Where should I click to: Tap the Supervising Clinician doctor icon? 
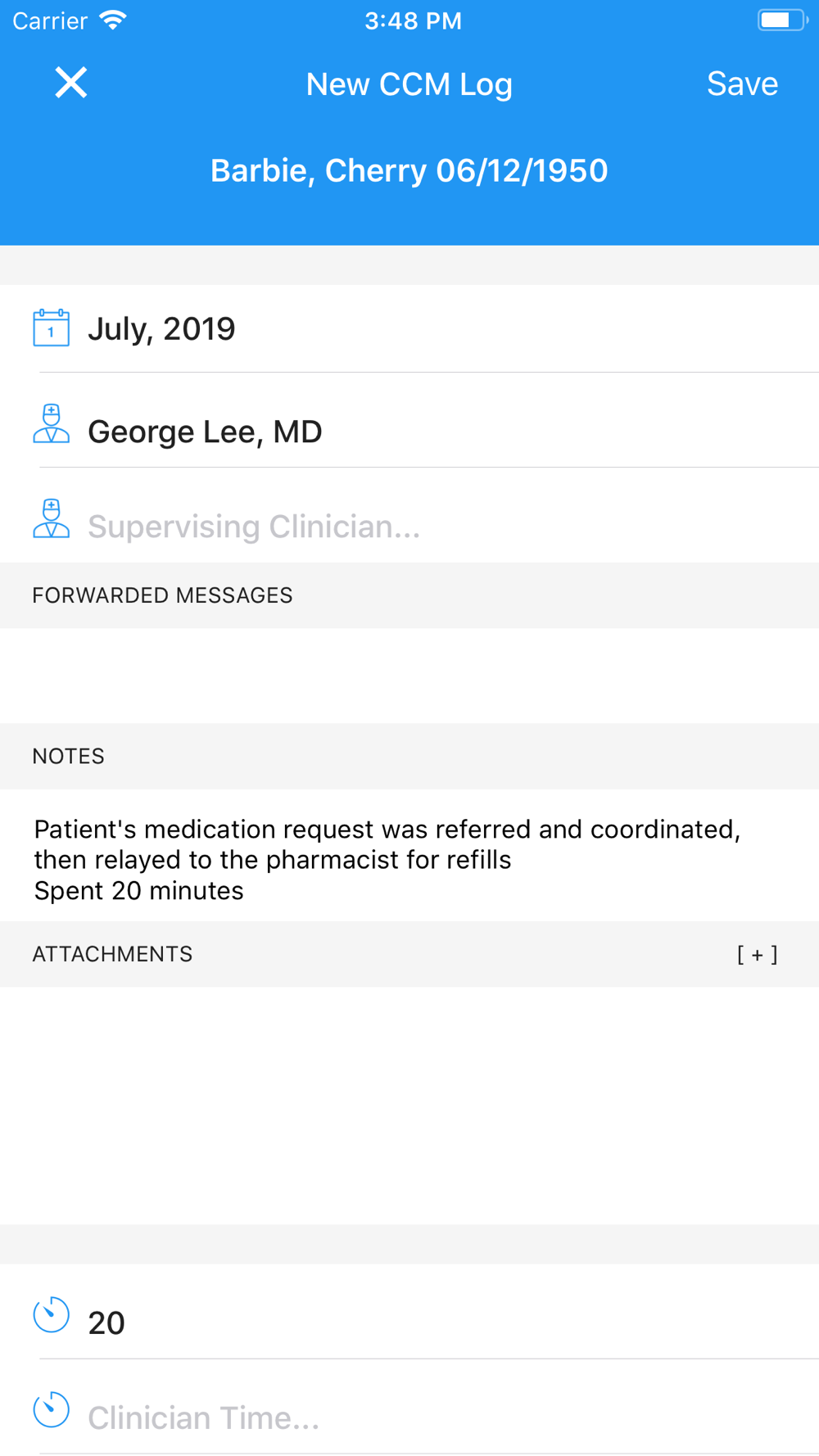tap(51, 519)
